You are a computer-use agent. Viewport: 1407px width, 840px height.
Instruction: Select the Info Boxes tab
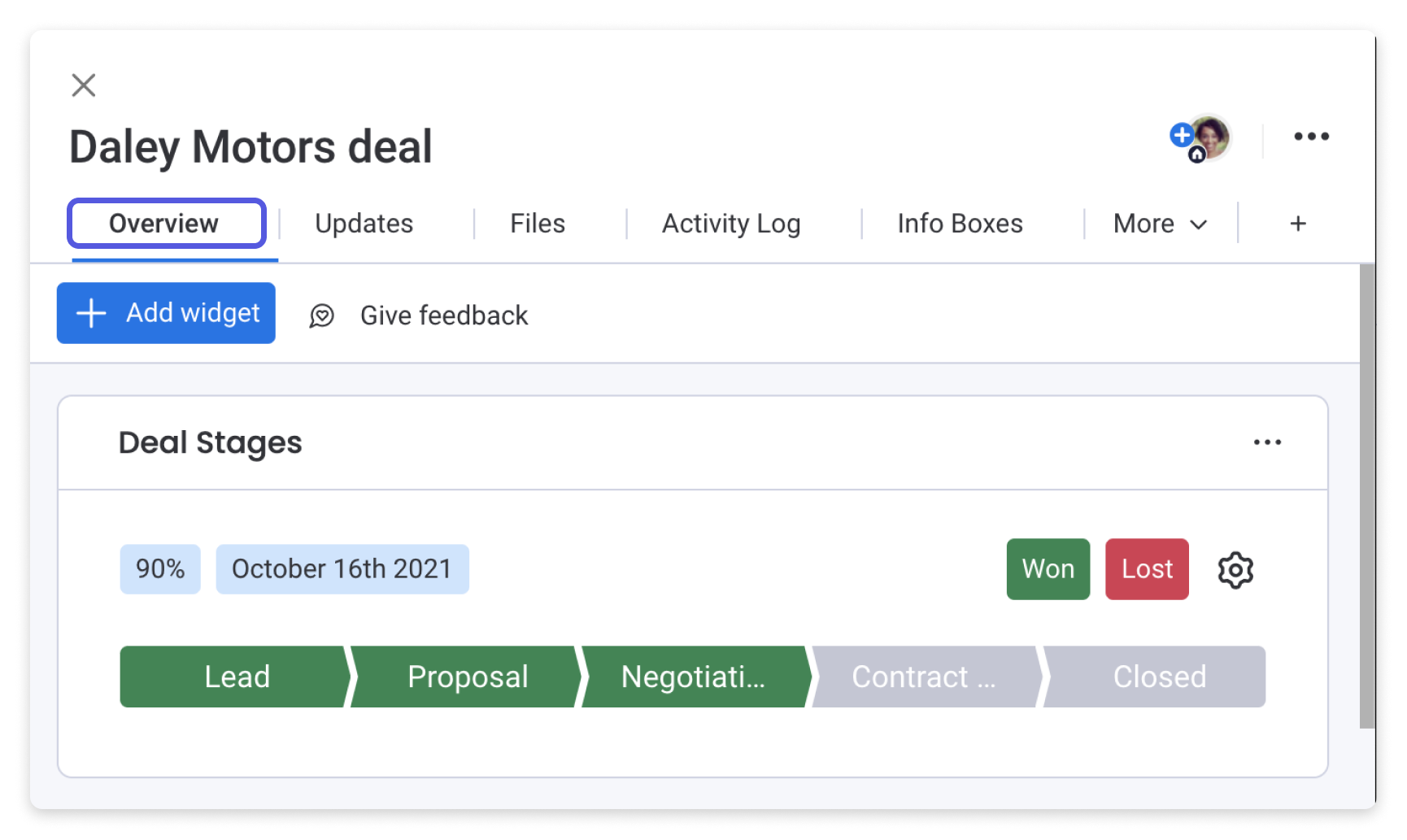coord(960,224)
